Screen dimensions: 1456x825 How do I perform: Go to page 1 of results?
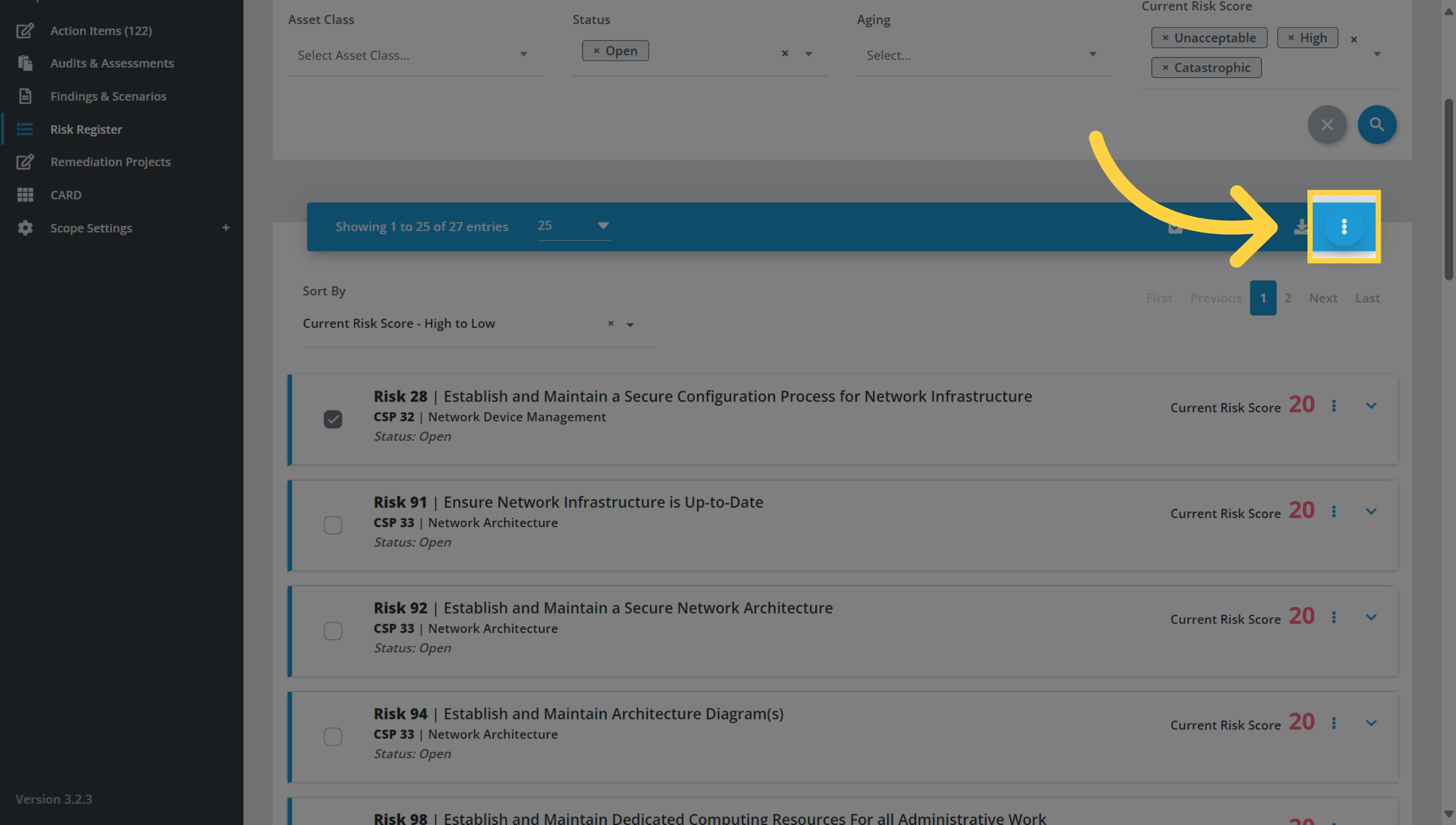pyautogui.click(x=1263, y=298)
